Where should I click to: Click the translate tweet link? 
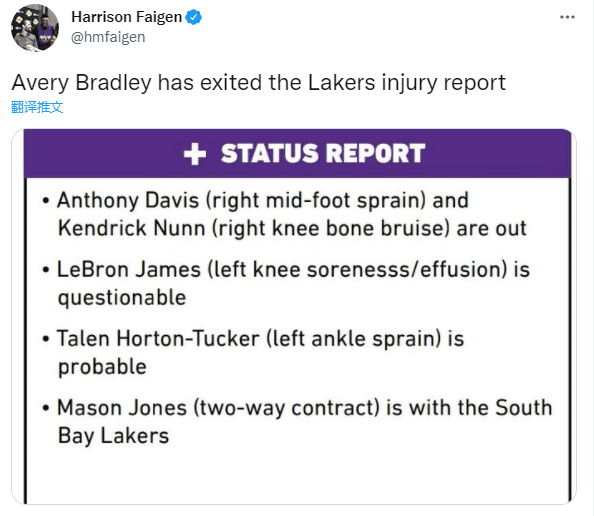(x=37, y=107)
